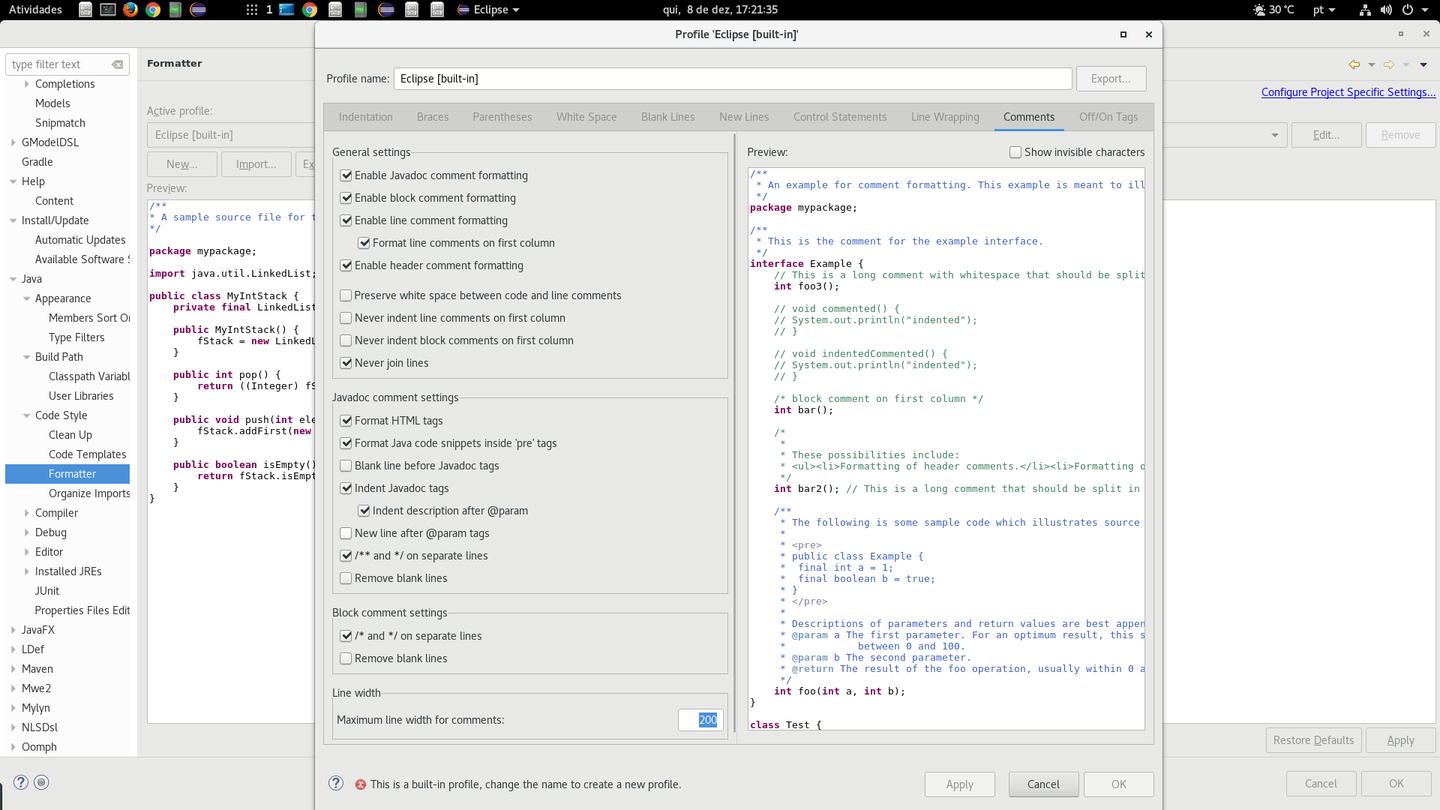This screenshot has width=1440, height=810.
Task: Click the Maximum line width for comments field
Action: [x=700, y=720]
